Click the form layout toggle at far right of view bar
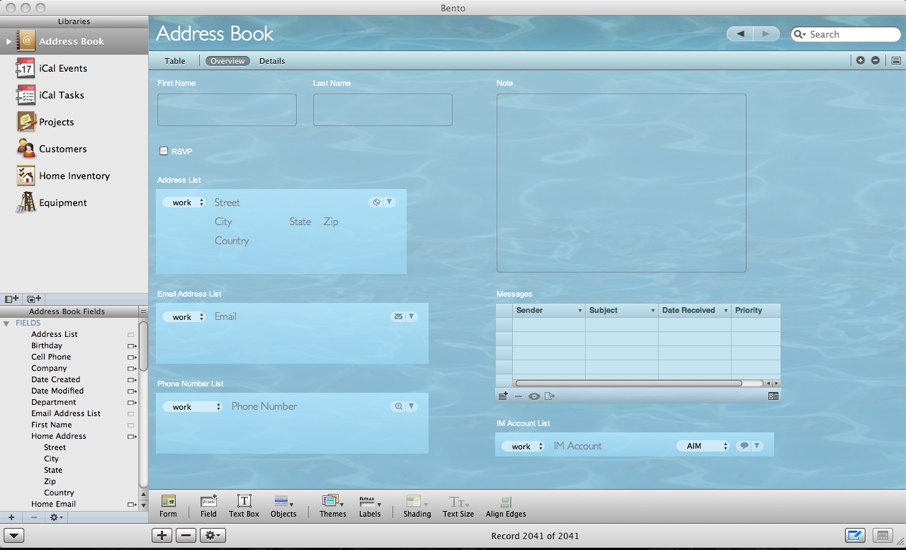Viewport: 906px width, 550px height. [x=896, y=60]
